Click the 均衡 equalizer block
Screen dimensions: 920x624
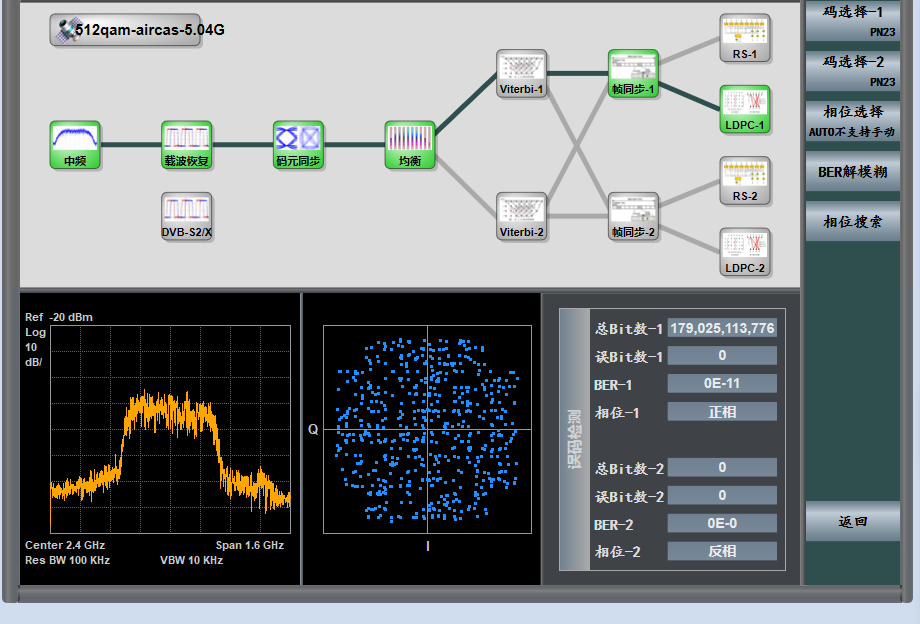click(410, 144)
